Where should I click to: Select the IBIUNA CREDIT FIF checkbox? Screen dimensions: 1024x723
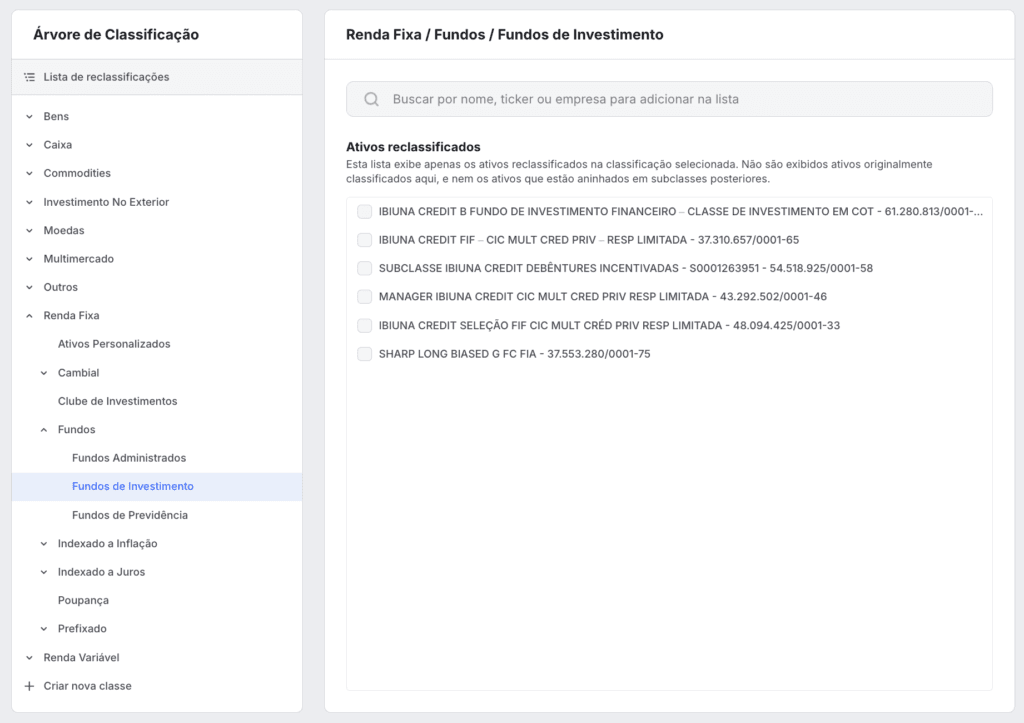point(364,240)
